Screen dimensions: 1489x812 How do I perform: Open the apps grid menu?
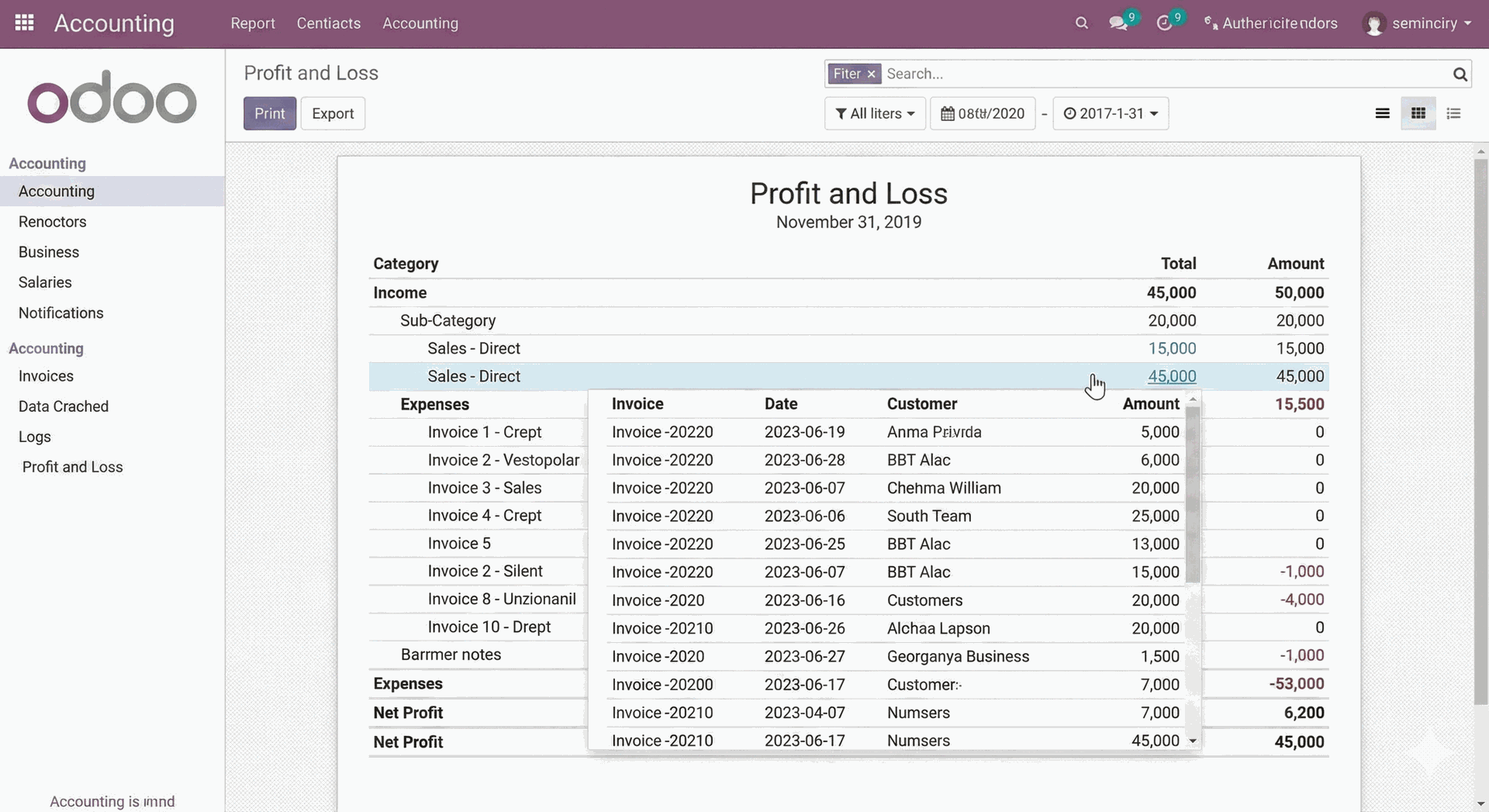pyautogui.click(x=23, y=22)
